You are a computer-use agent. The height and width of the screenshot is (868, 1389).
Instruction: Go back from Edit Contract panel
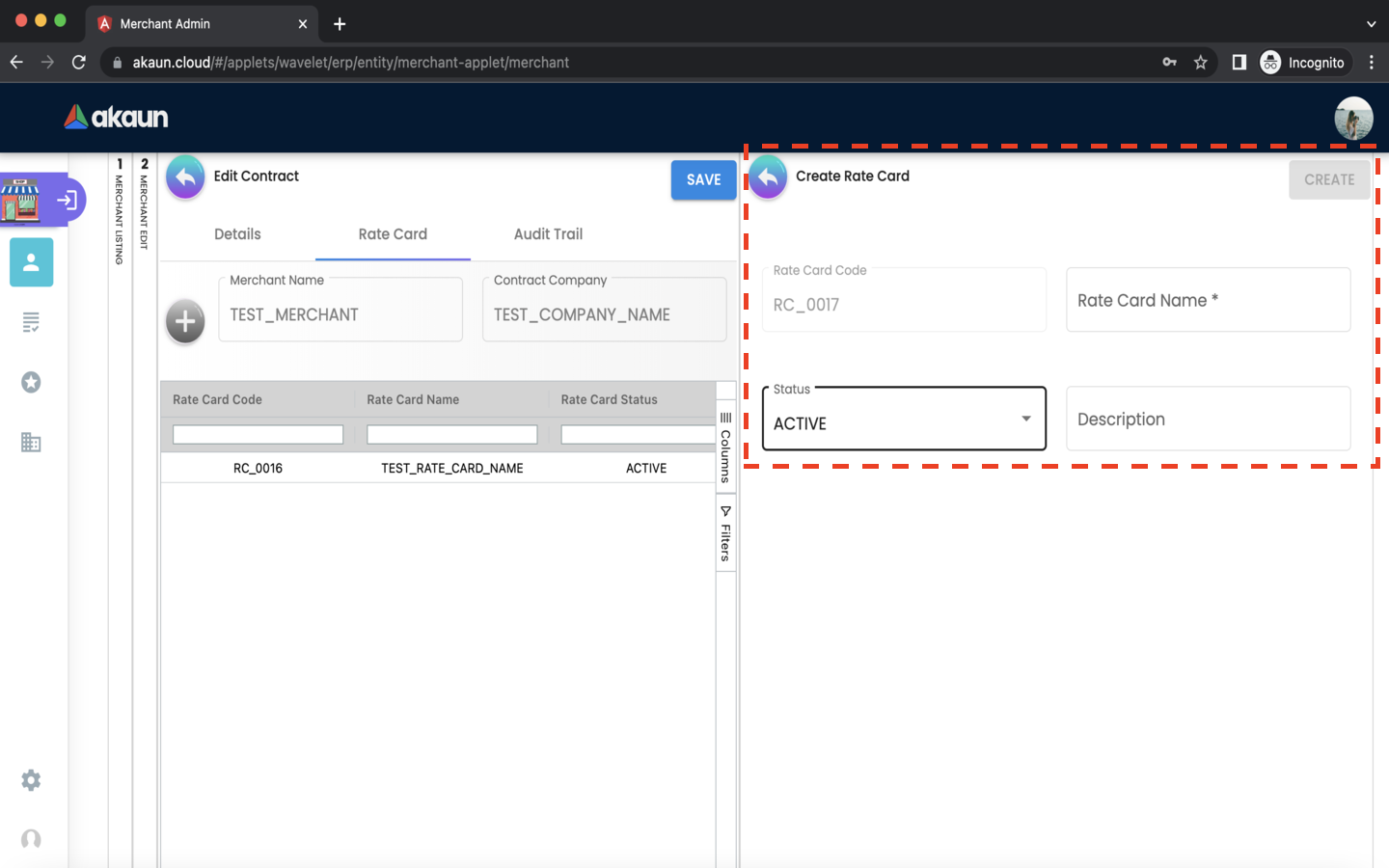point(185,177)
